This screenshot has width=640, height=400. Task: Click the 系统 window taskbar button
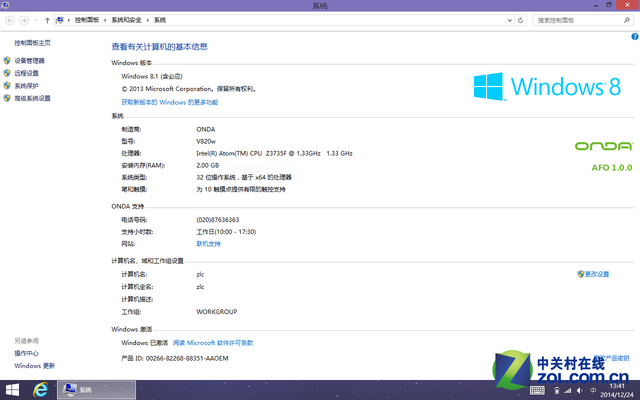click(x=96, y=390)
